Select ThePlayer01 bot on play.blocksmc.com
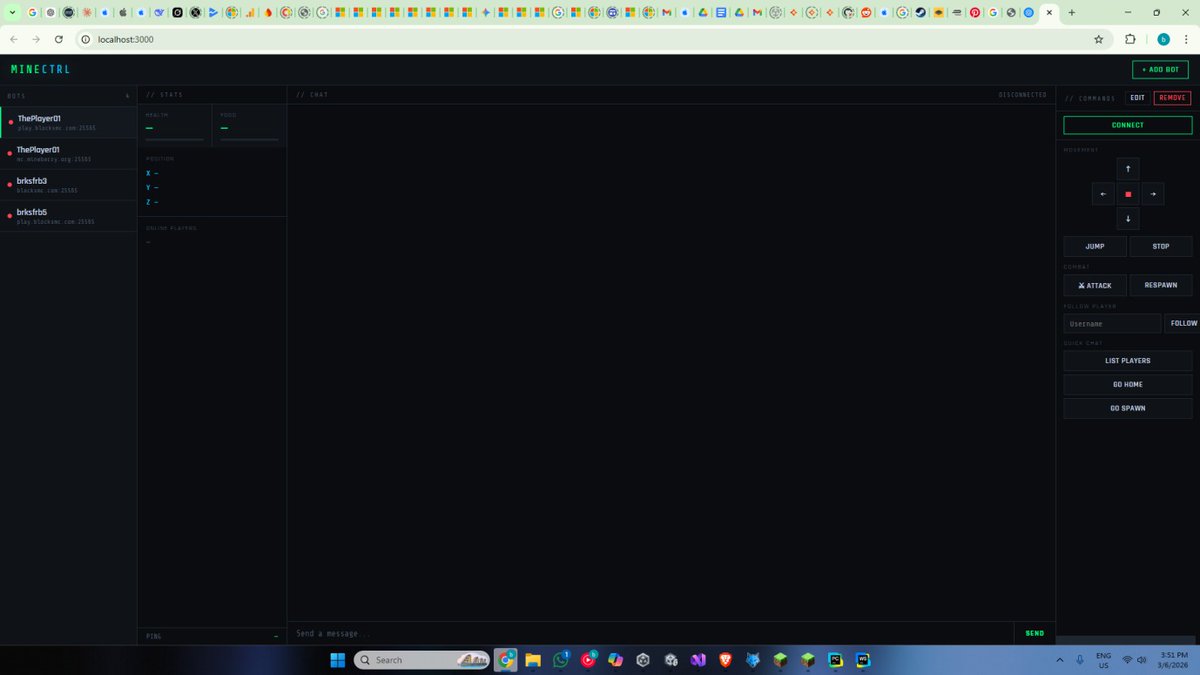This screenshot has height=675, width=1200. (68, 123)
